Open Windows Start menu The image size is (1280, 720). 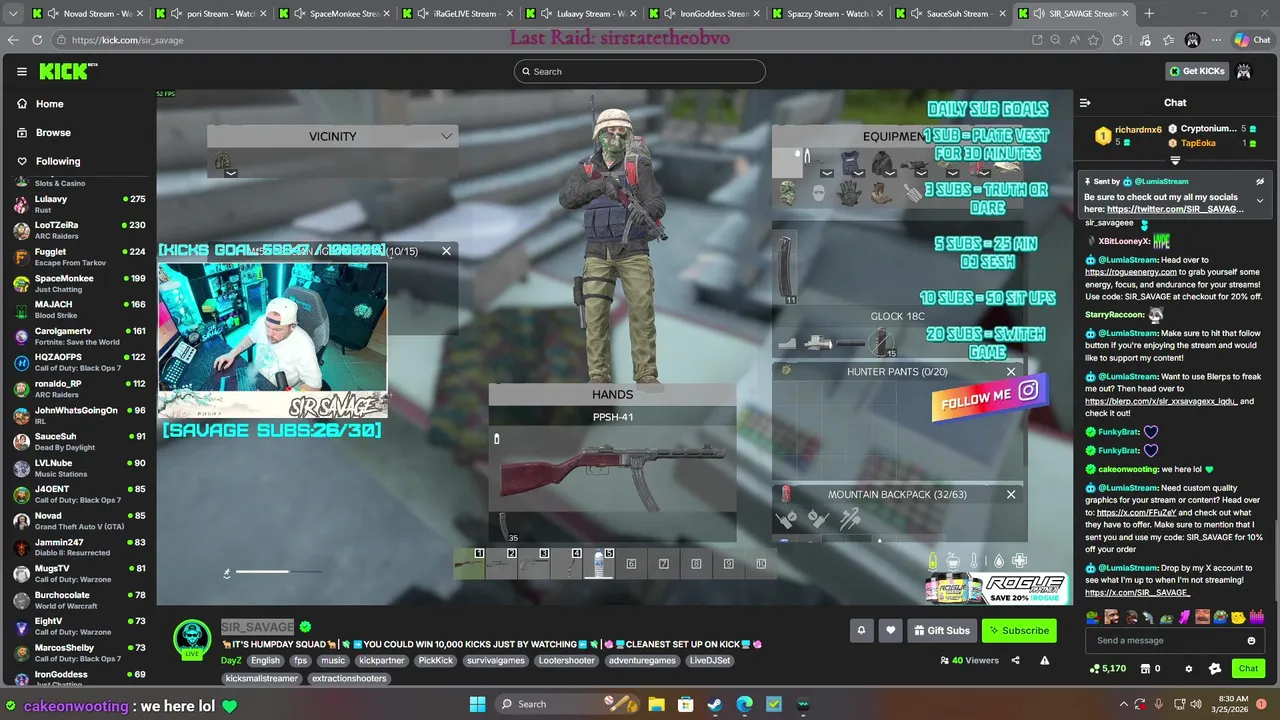point(477,704)
